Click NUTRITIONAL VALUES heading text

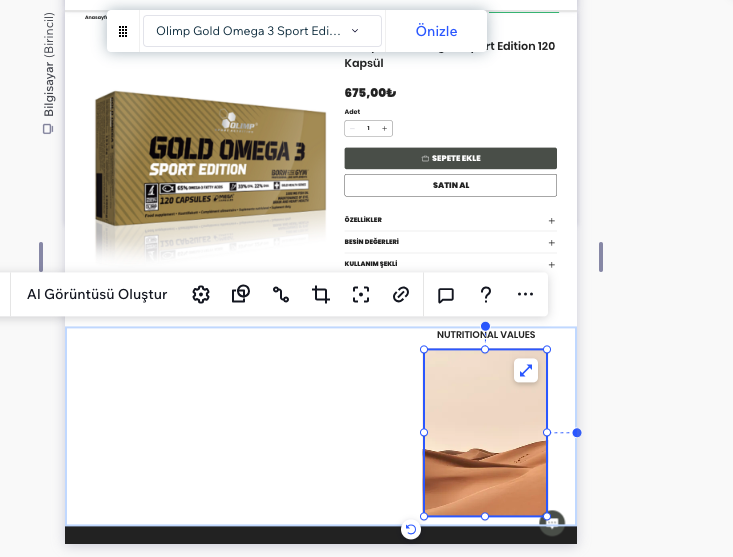click(x=486, y=335)
